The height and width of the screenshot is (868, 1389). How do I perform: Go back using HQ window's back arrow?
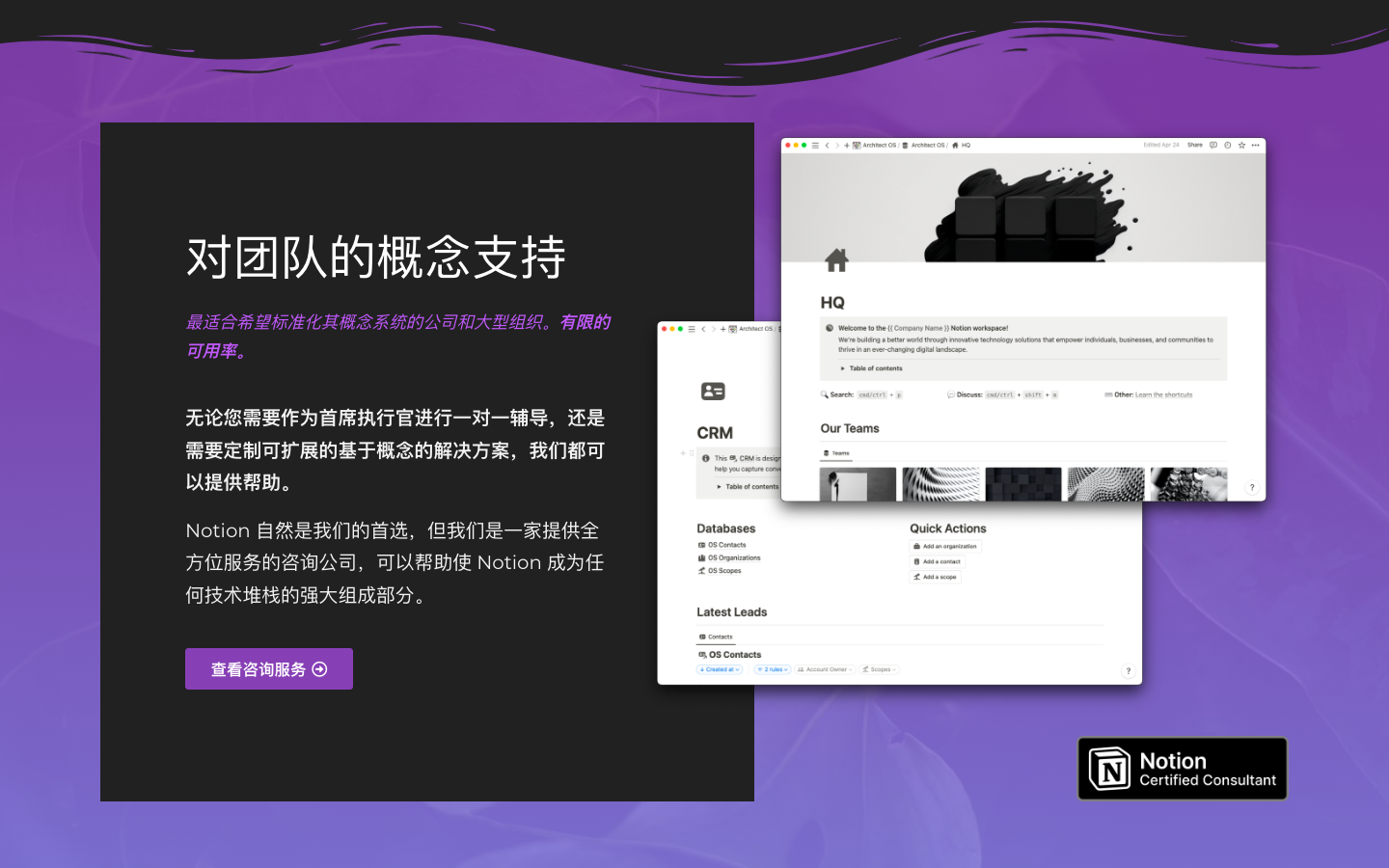pos(827,145)
